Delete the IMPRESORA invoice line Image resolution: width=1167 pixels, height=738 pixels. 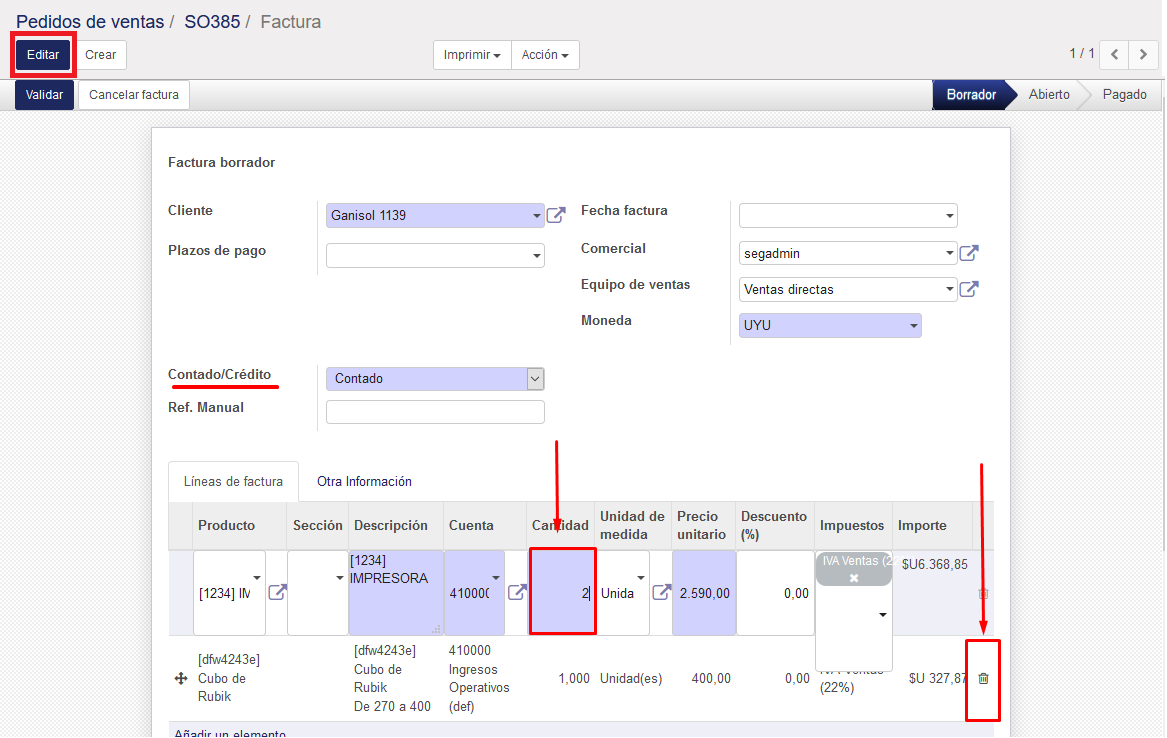pyautogui.click(x=983, y=594)
